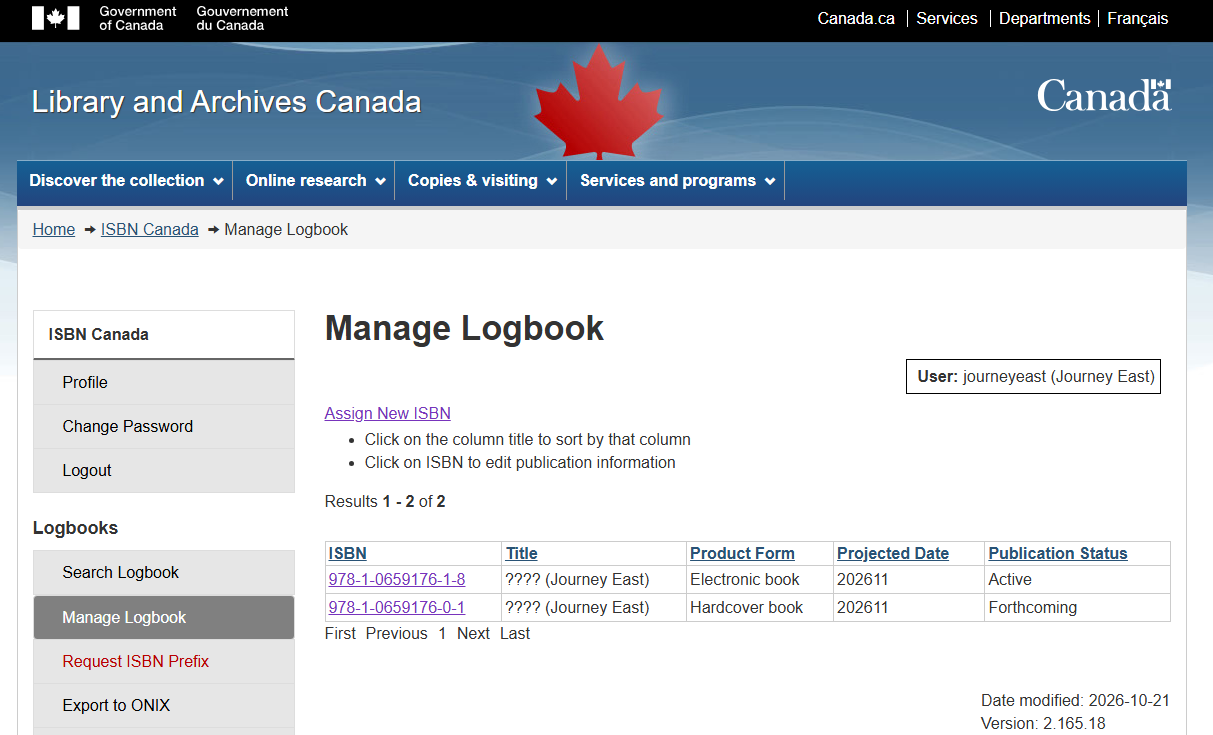The height and width of the screenshot is (735, 1213).
Task: Open the Services and programs dropdown
Action: [677, 181]
